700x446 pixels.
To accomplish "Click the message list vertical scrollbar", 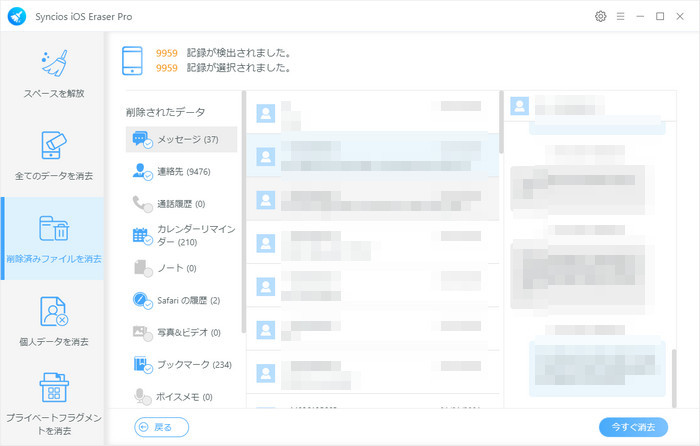I will [501, 122].
